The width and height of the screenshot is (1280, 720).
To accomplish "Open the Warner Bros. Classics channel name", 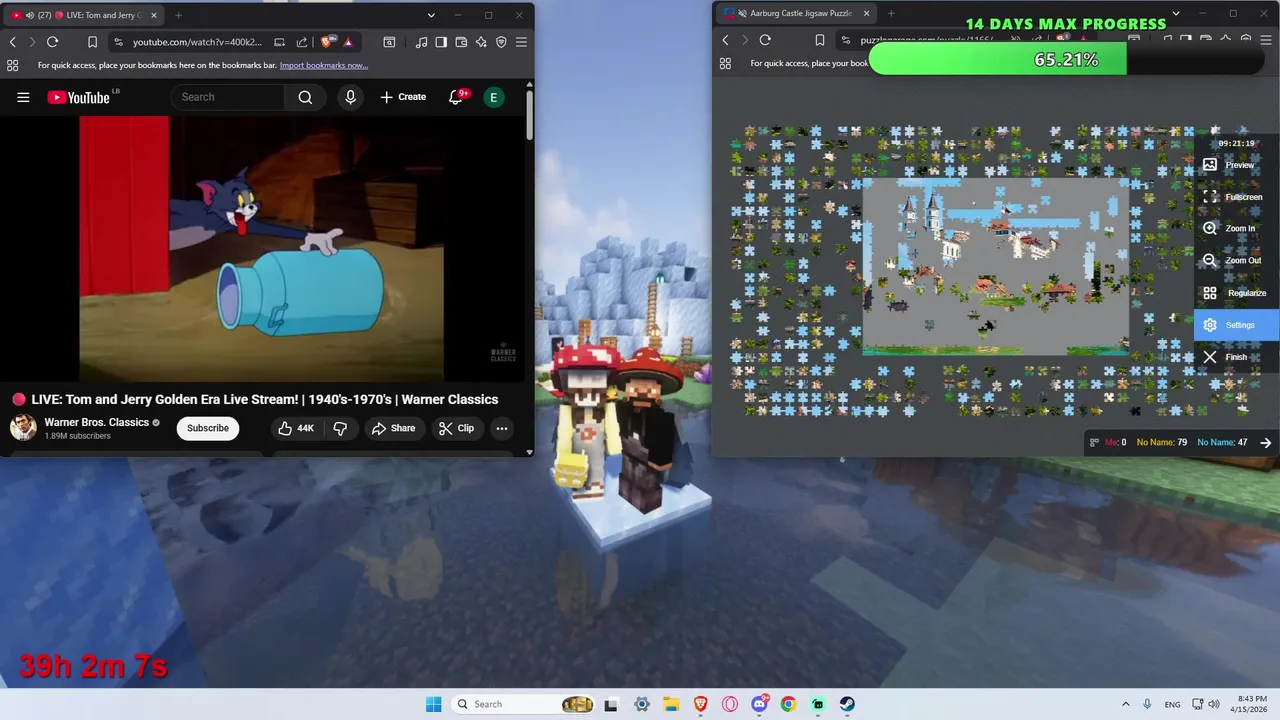I will [x=97, y=422].
